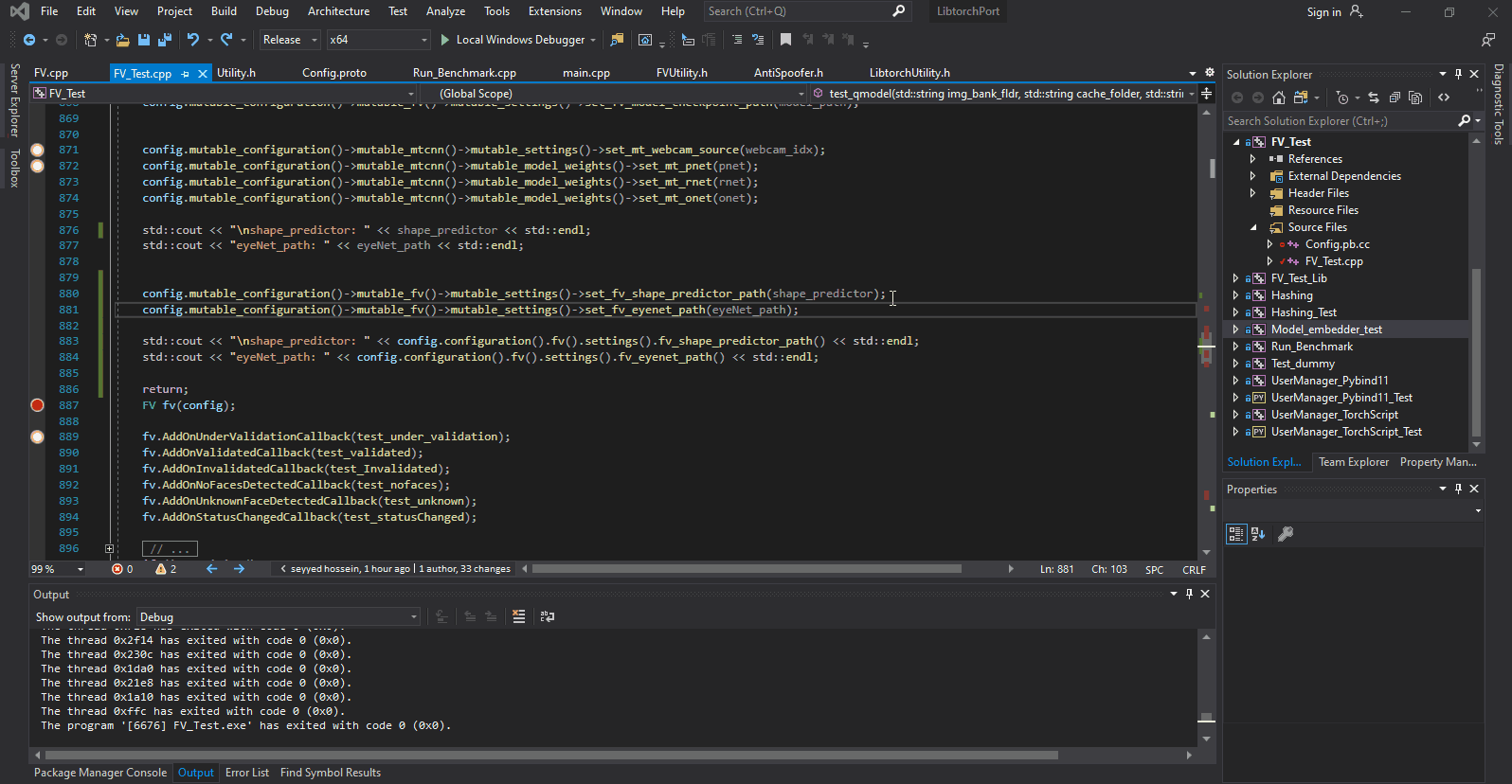The height and width of the screenshot is (784, 1512).
Task: Toggle auto-hide pin on Solution Explorer
Action: pyautogui.click(x=1458, y=74)
